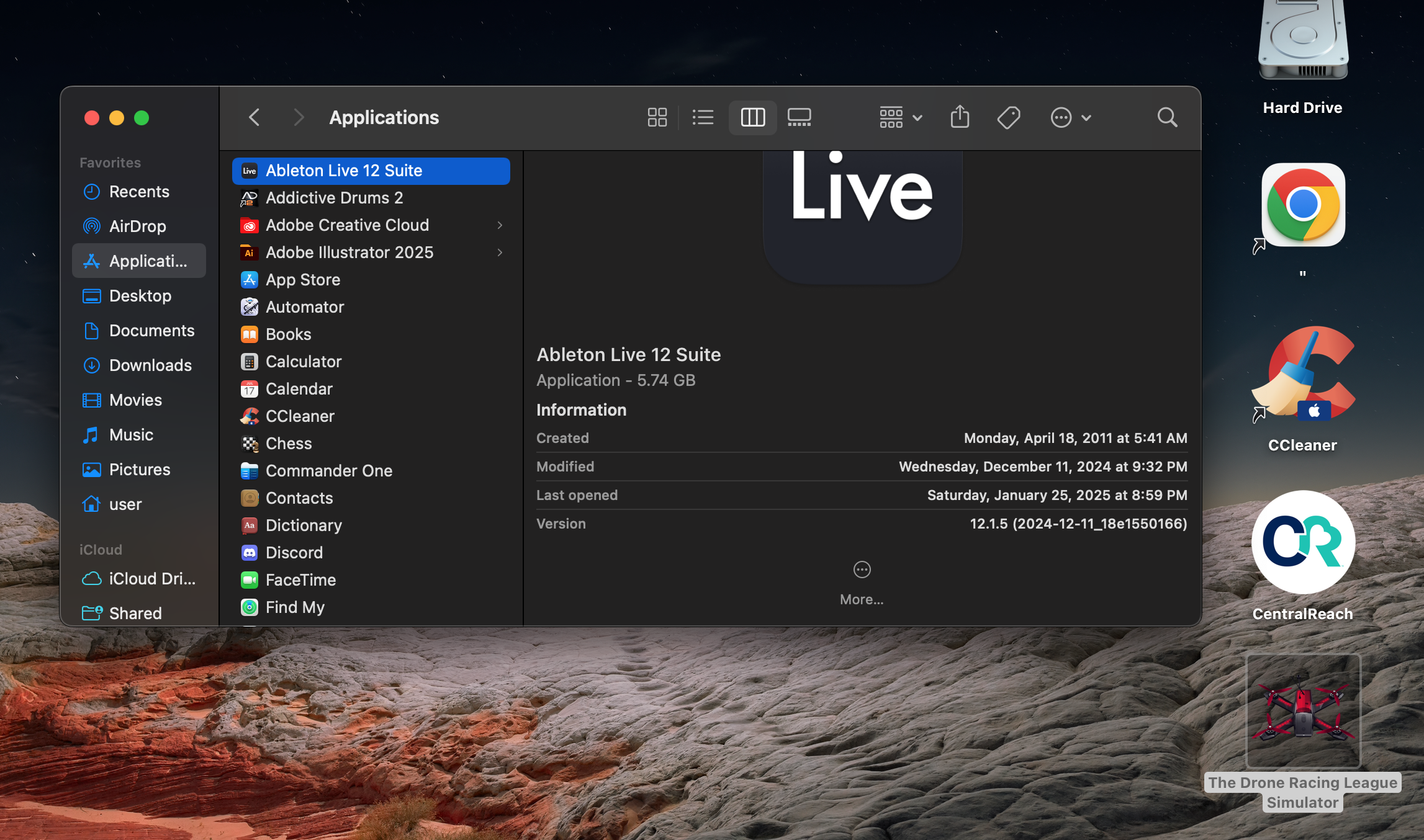Viewport: 1424px width, 840px height.
Task: Open Pictures folder in sidebar
Action: tap(139, 470)
